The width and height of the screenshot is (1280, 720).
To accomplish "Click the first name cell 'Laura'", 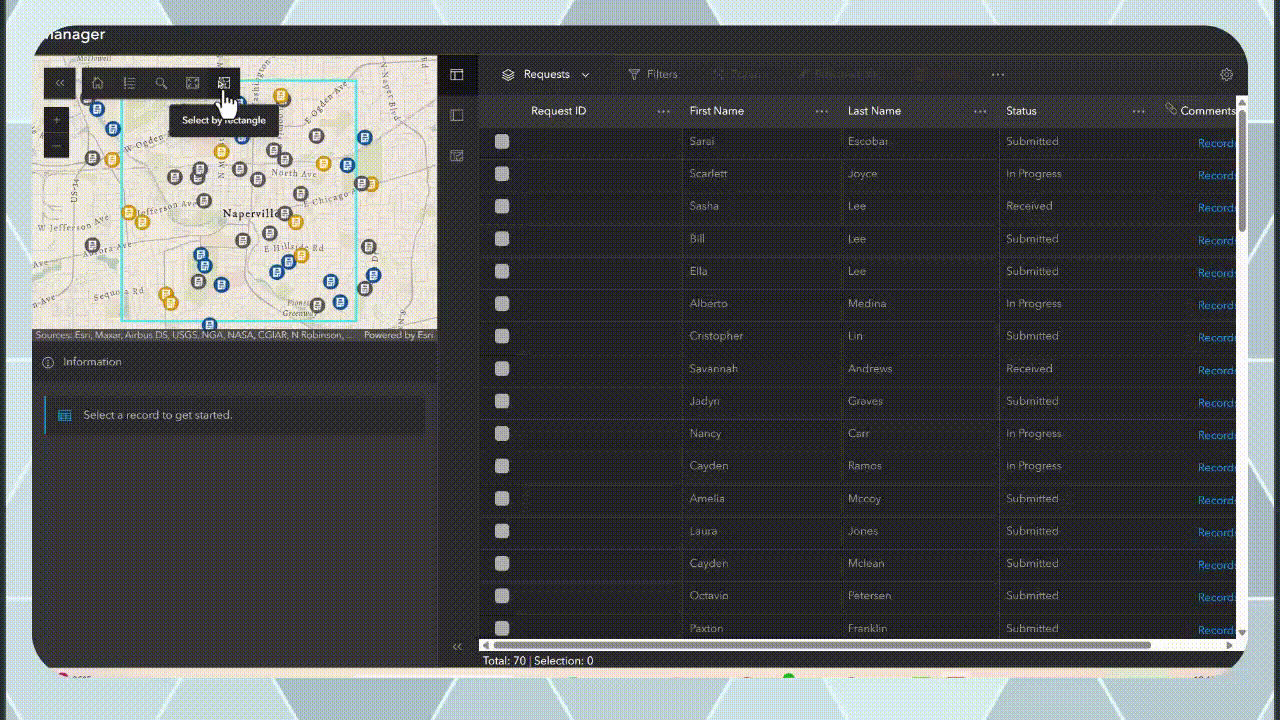I will (703, 531).
